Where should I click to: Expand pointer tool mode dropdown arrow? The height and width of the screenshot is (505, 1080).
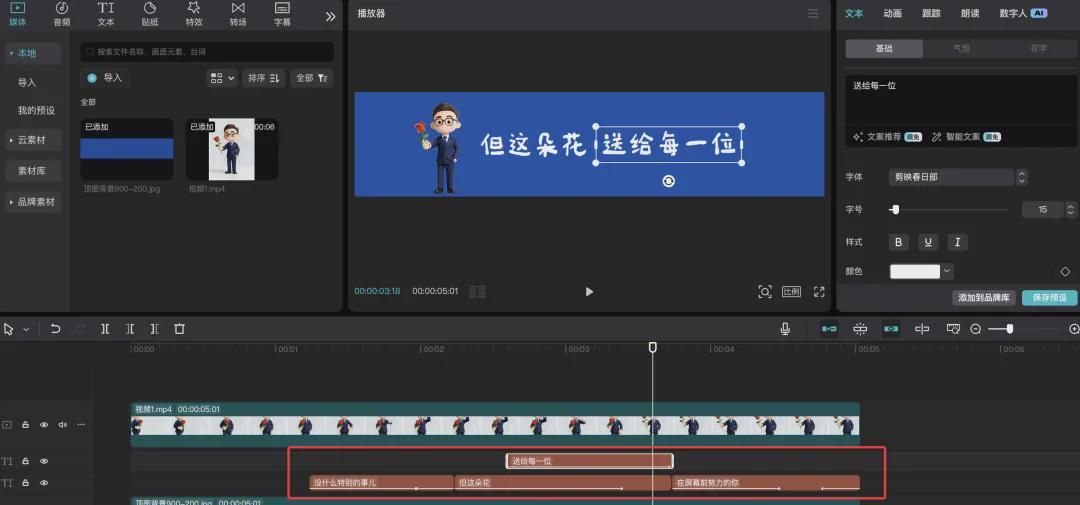point(26,329)
